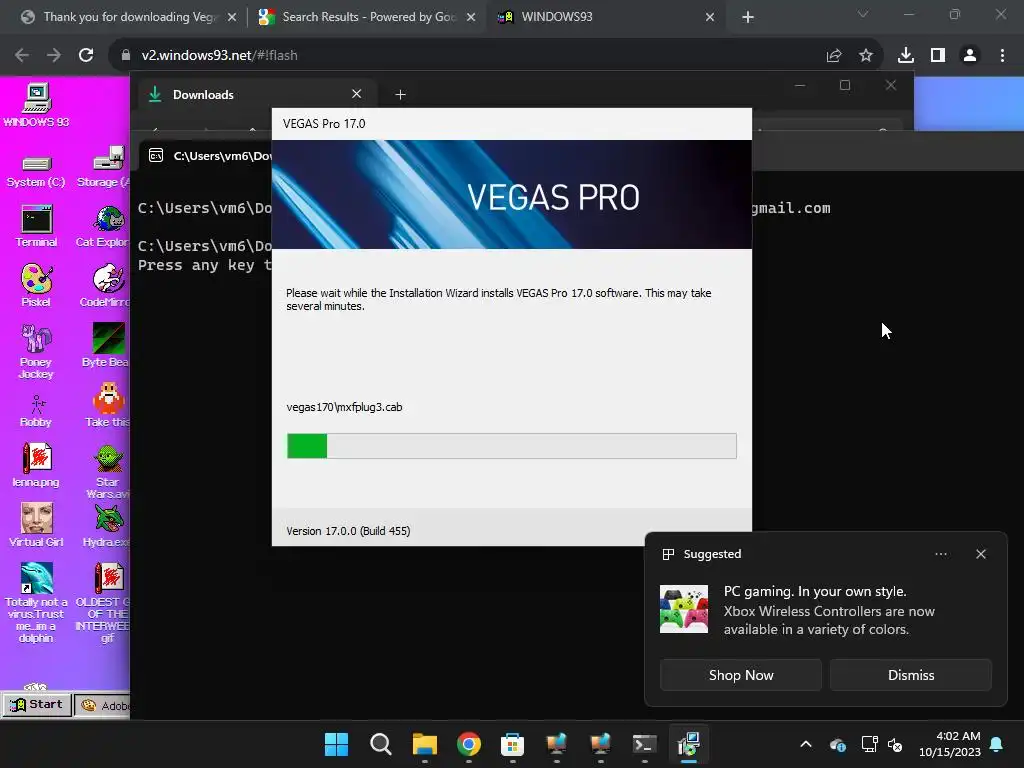Screen dimensions: 1024x768
Task: Click the Windows 93 Start button
Action: point(37,705)
